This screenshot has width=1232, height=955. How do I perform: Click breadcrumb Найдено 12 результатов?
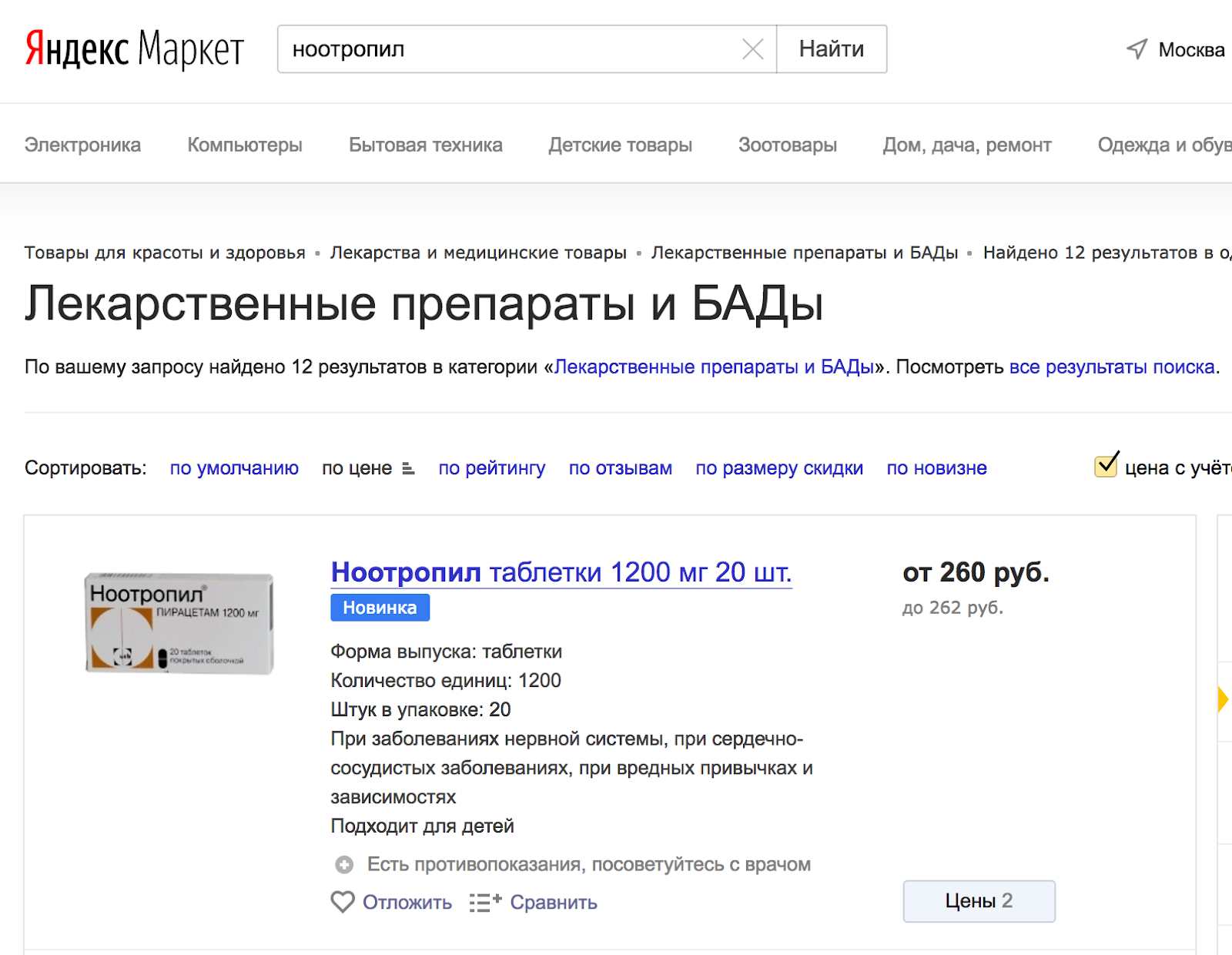click(1107, 253)
